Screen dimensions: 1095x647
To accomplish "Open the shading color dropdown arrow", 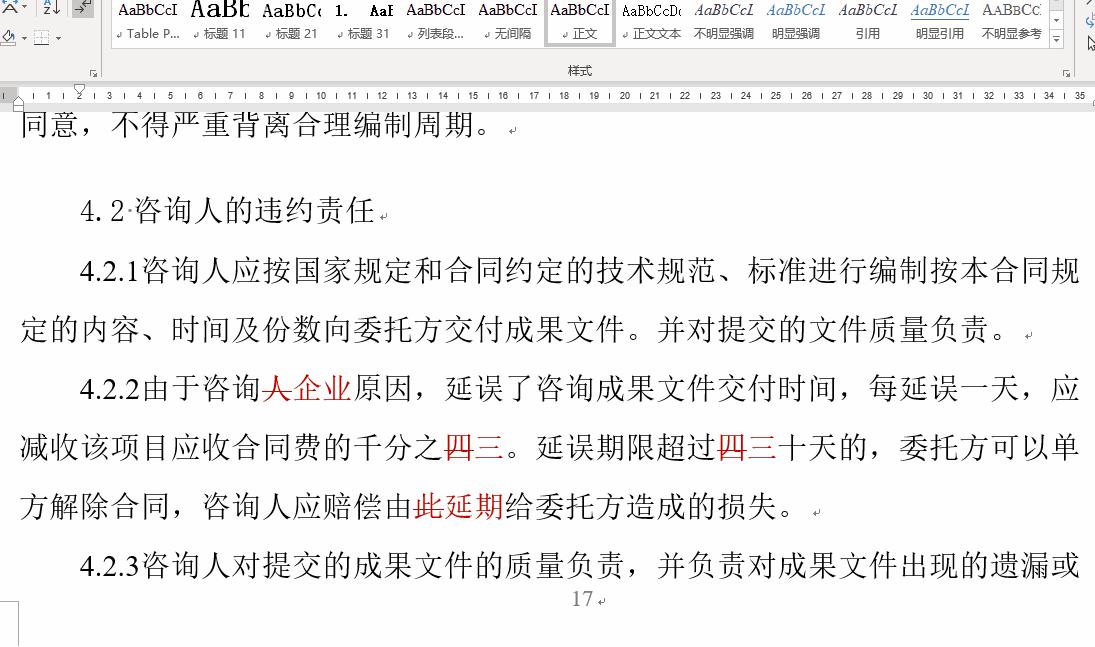I will point(24,38).
